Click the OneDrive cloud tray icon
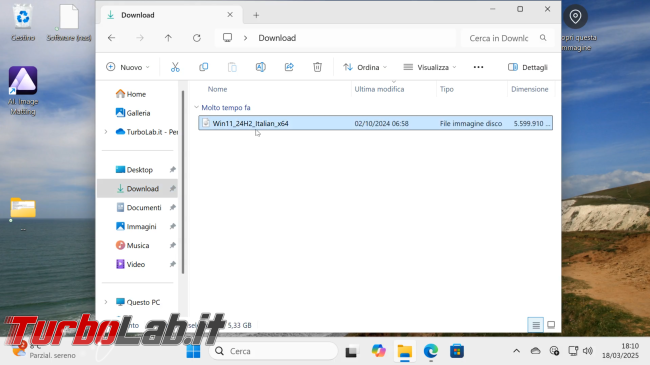The height and width of the screenshot is (365, 650). tap(536, 351)
